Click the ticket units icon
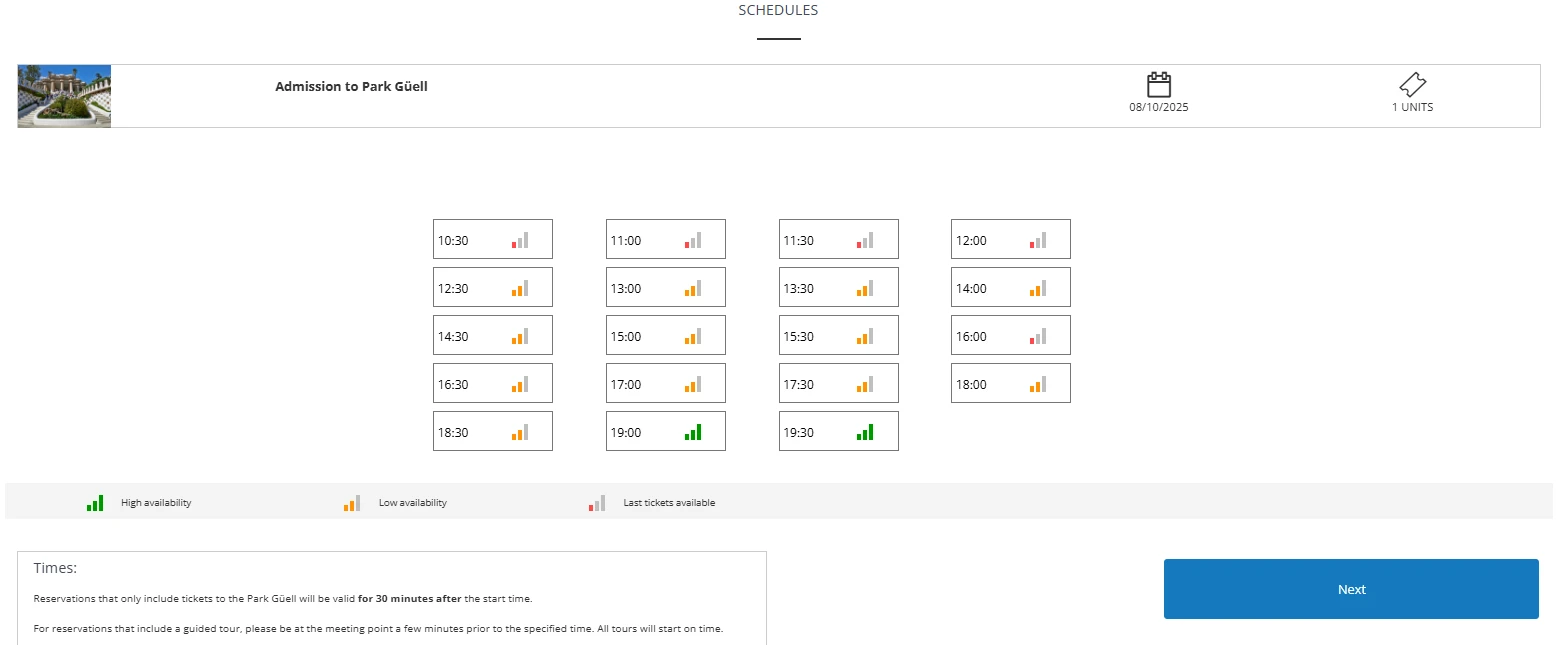The image size is (1562, 645). (1412, 85)
